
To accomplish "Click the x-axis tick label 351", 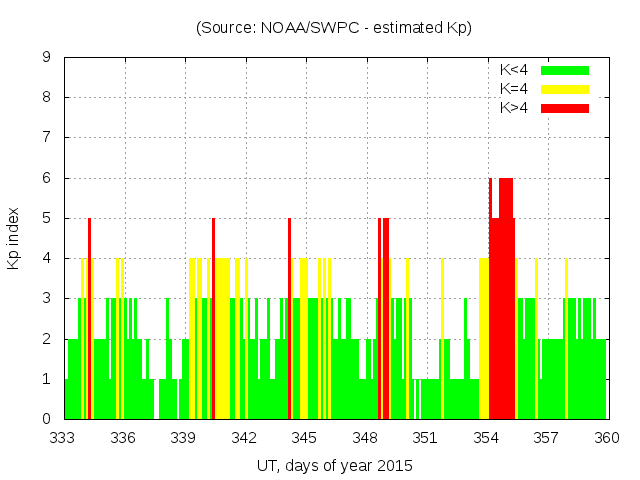I will click(425, 438).
